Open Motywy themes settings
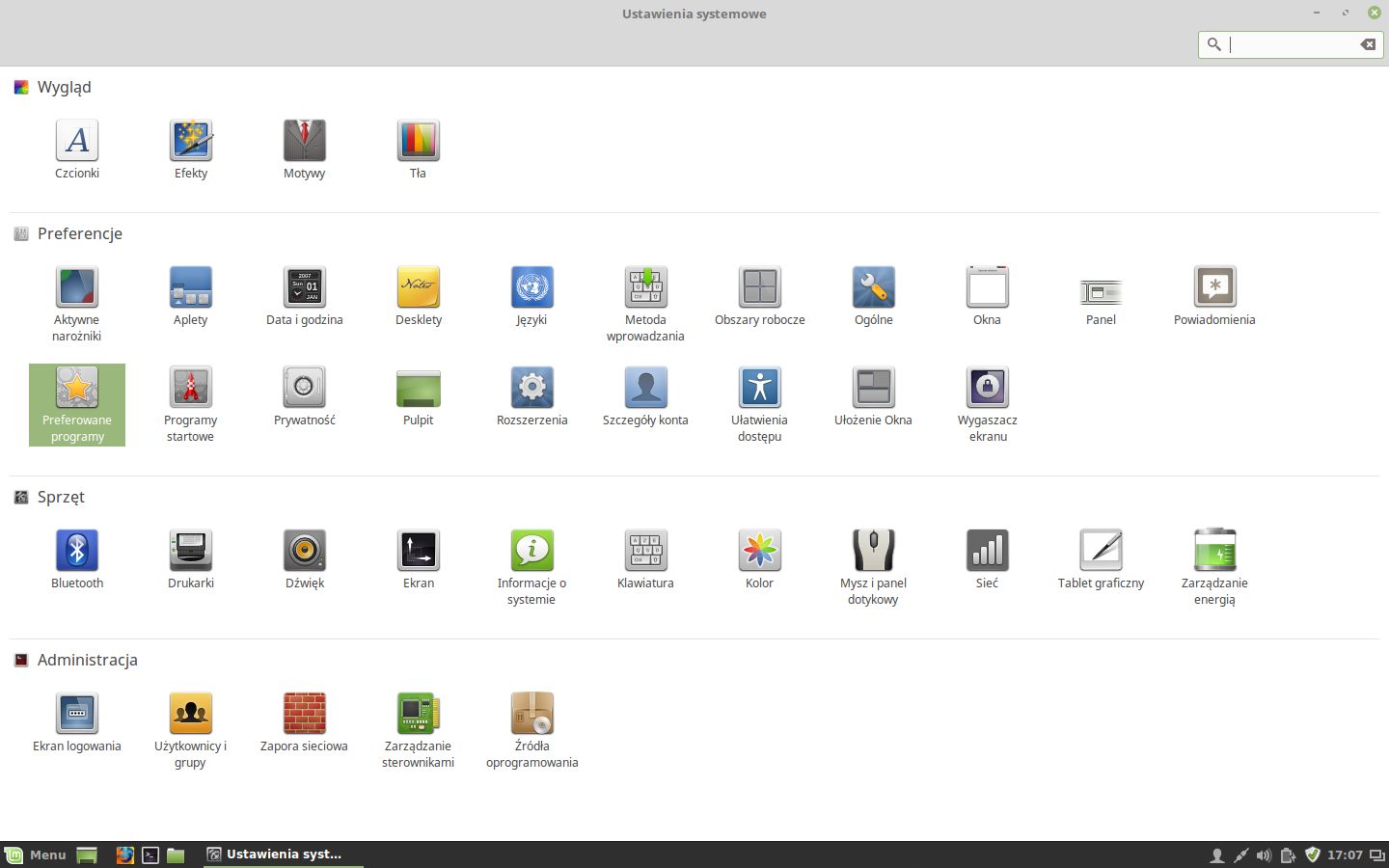 click(305, 149)
